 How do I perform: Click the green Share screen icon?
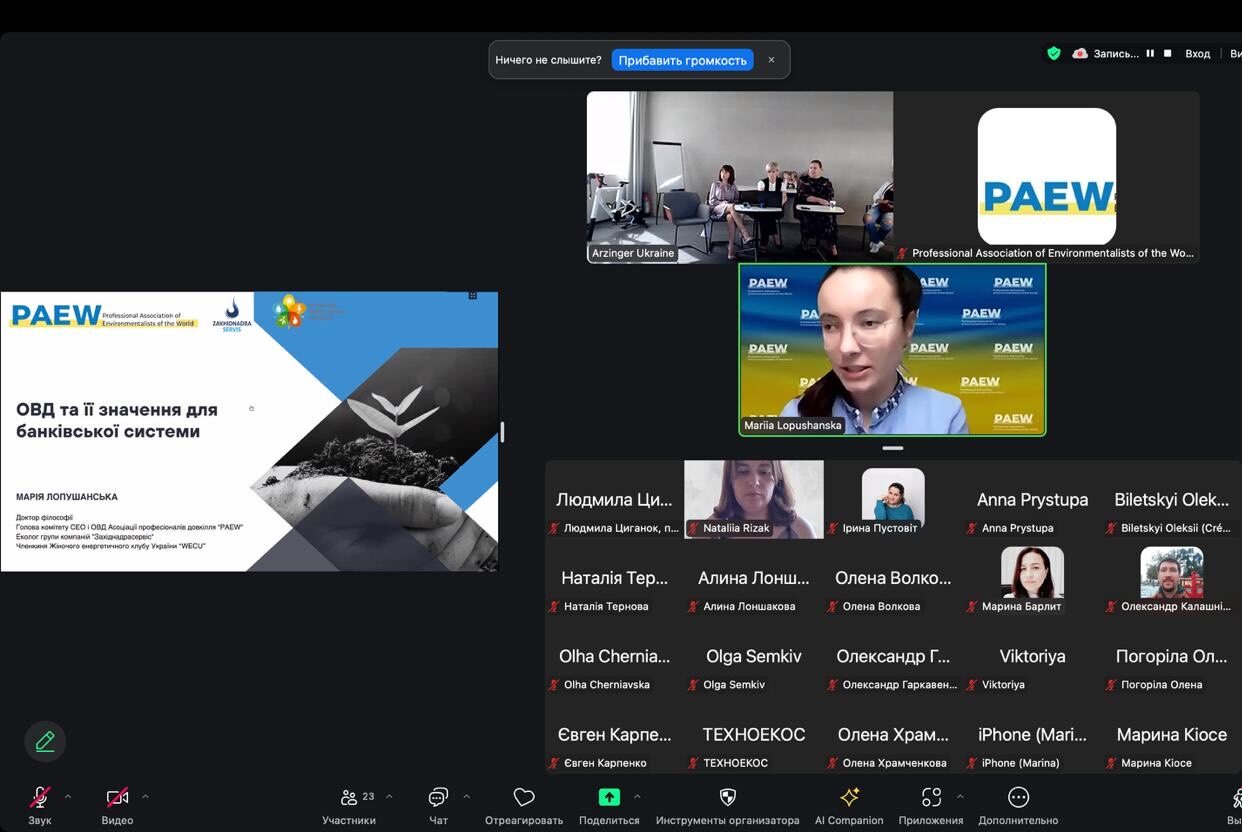pos(609,797)
